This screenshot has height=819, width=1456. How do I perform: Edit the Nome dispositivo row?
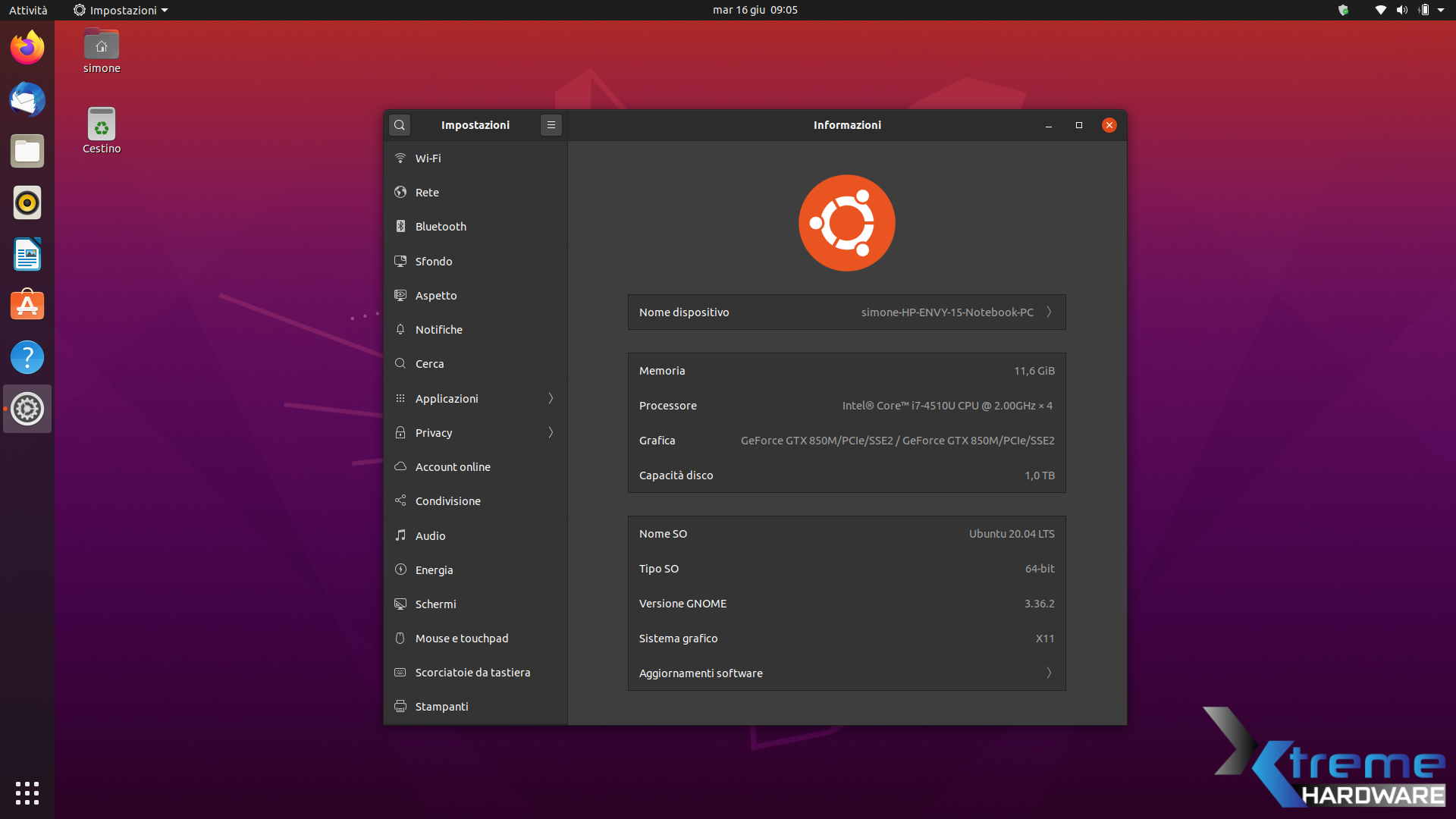[846, 312]
